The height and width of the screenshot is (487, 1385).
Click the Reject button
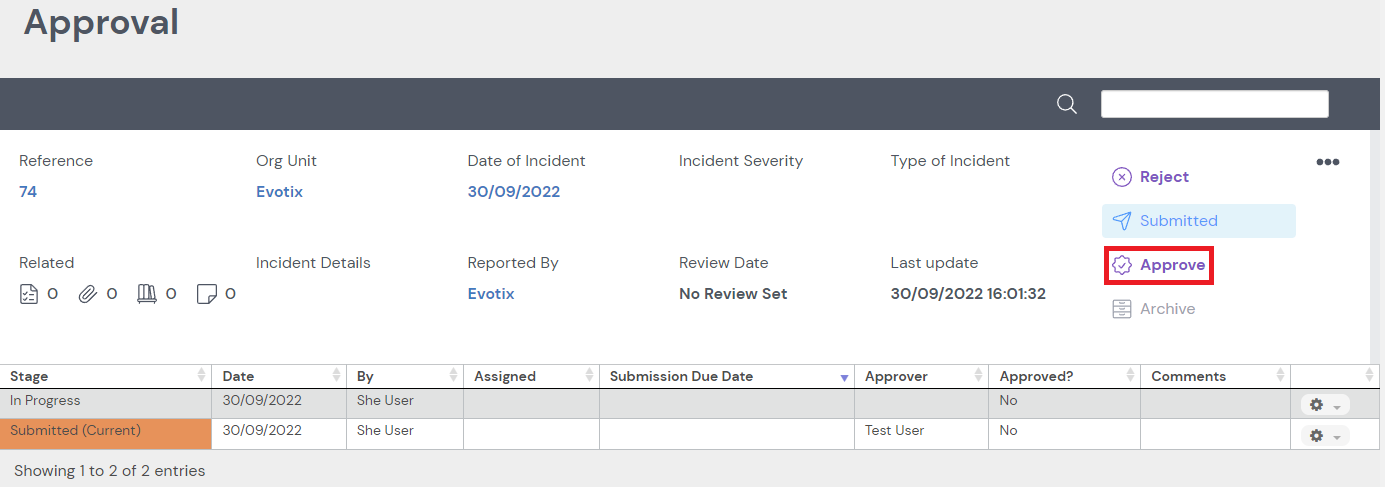click(1151, 177)
